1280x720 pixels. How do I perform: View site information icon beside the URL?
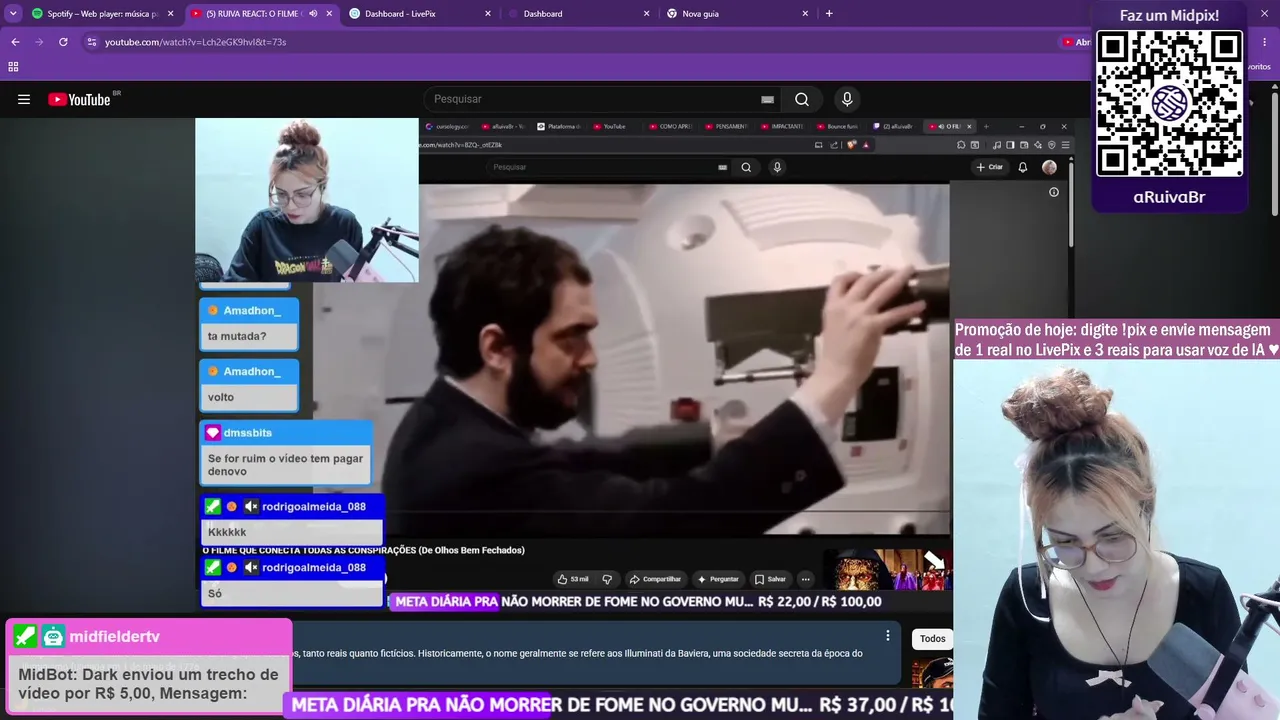point(92,42)
